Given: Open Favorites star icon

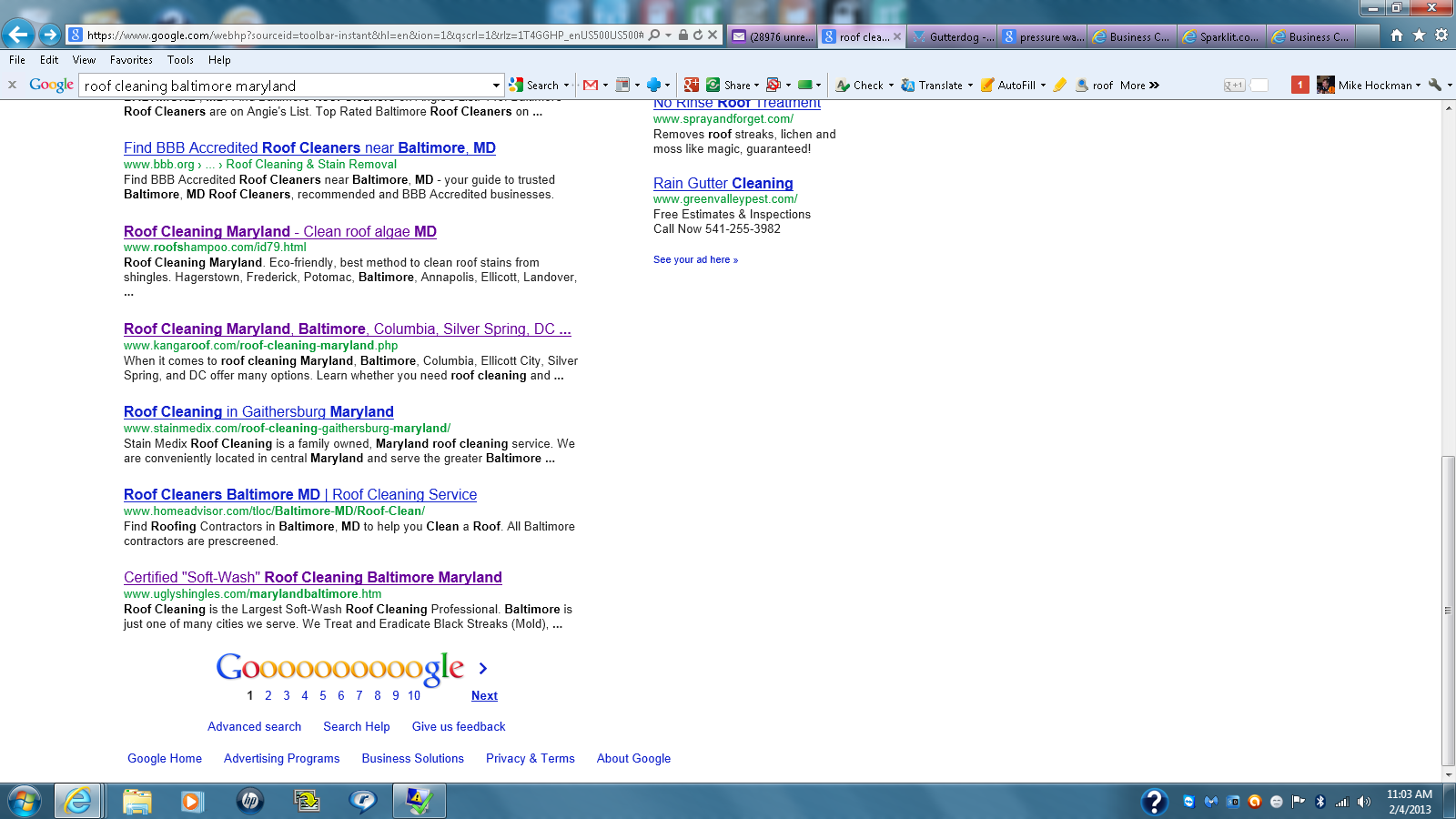Looking at the screenshot, I should click(x=1419, y=35).
